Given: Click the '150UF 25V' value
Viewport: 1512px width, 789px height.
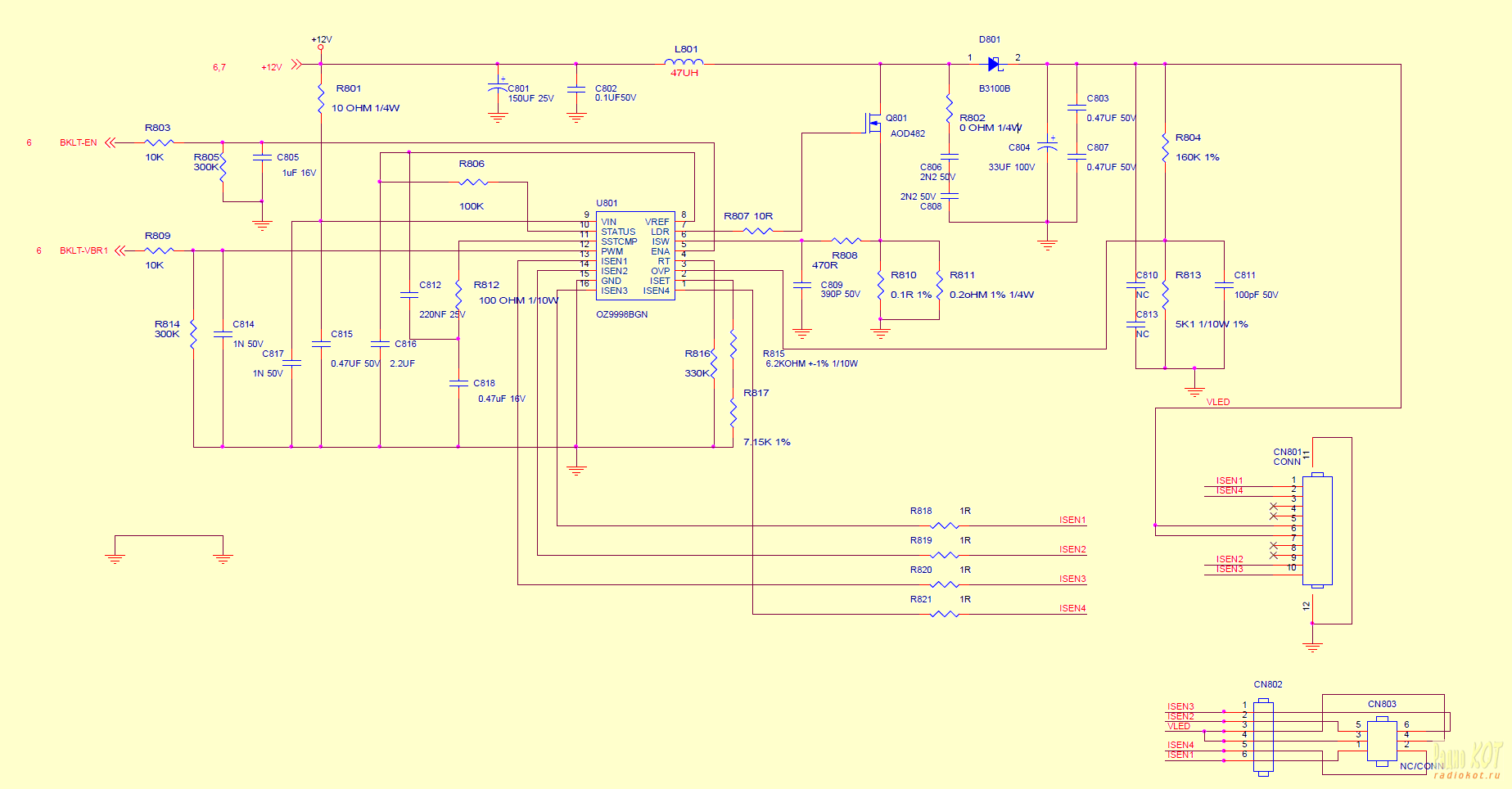Looking at the screenshot, I should click(530, 98).
